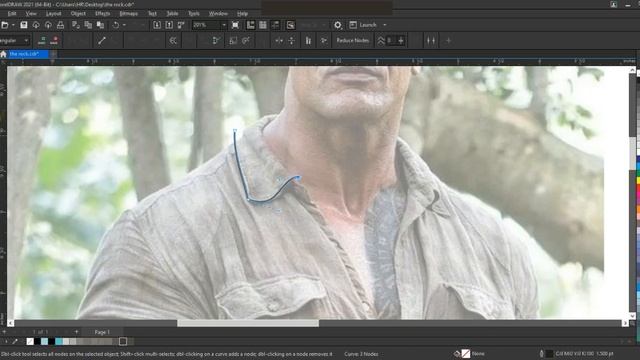The image size is (640, 360).
Task: Click the Add nodes icon
Action: click(x=42, y=40)
